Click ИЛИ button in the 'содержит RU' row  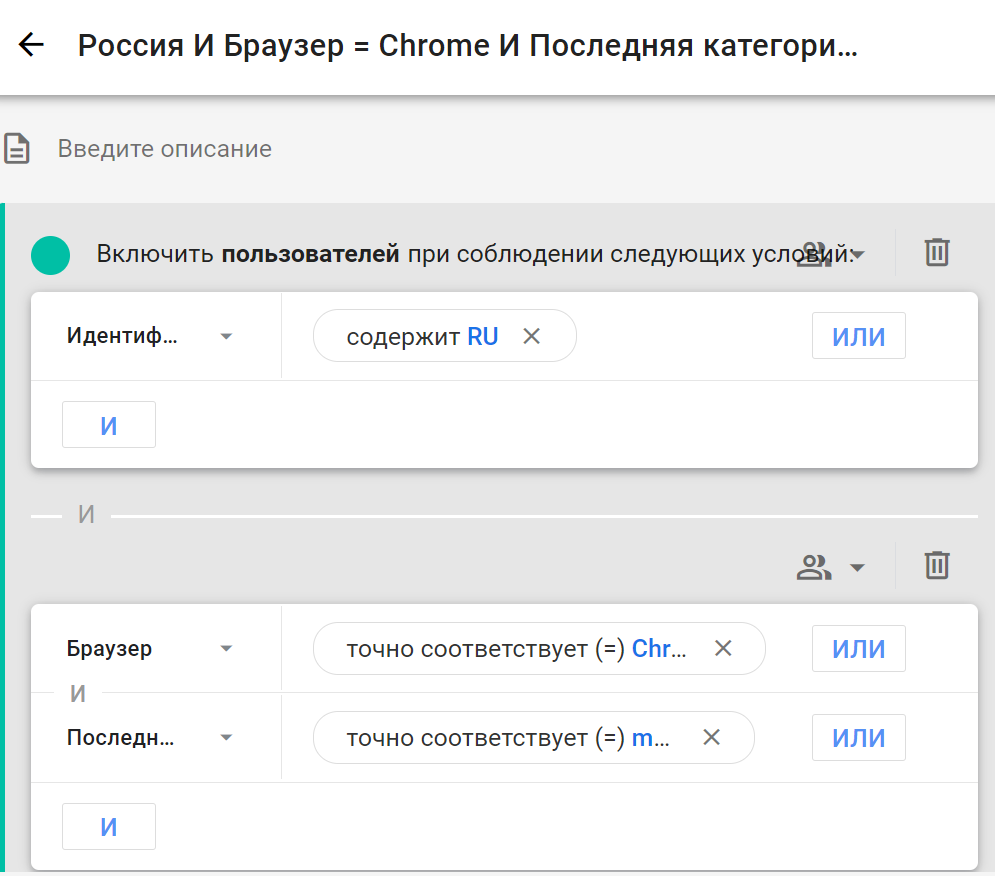pos(858,336)
